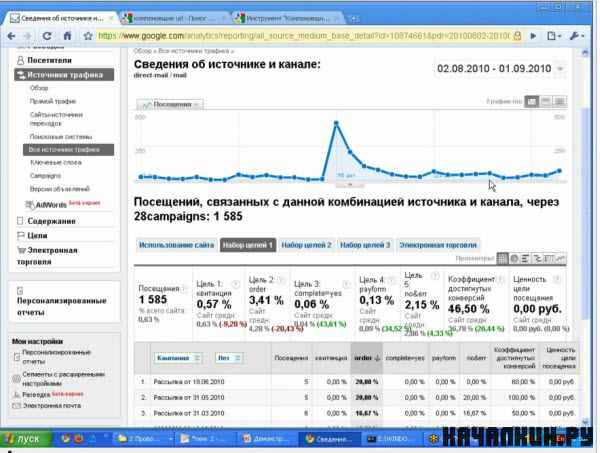Open Версии объявлений in sidebar
The image size is (600, 453).
(x=60, y=189)
